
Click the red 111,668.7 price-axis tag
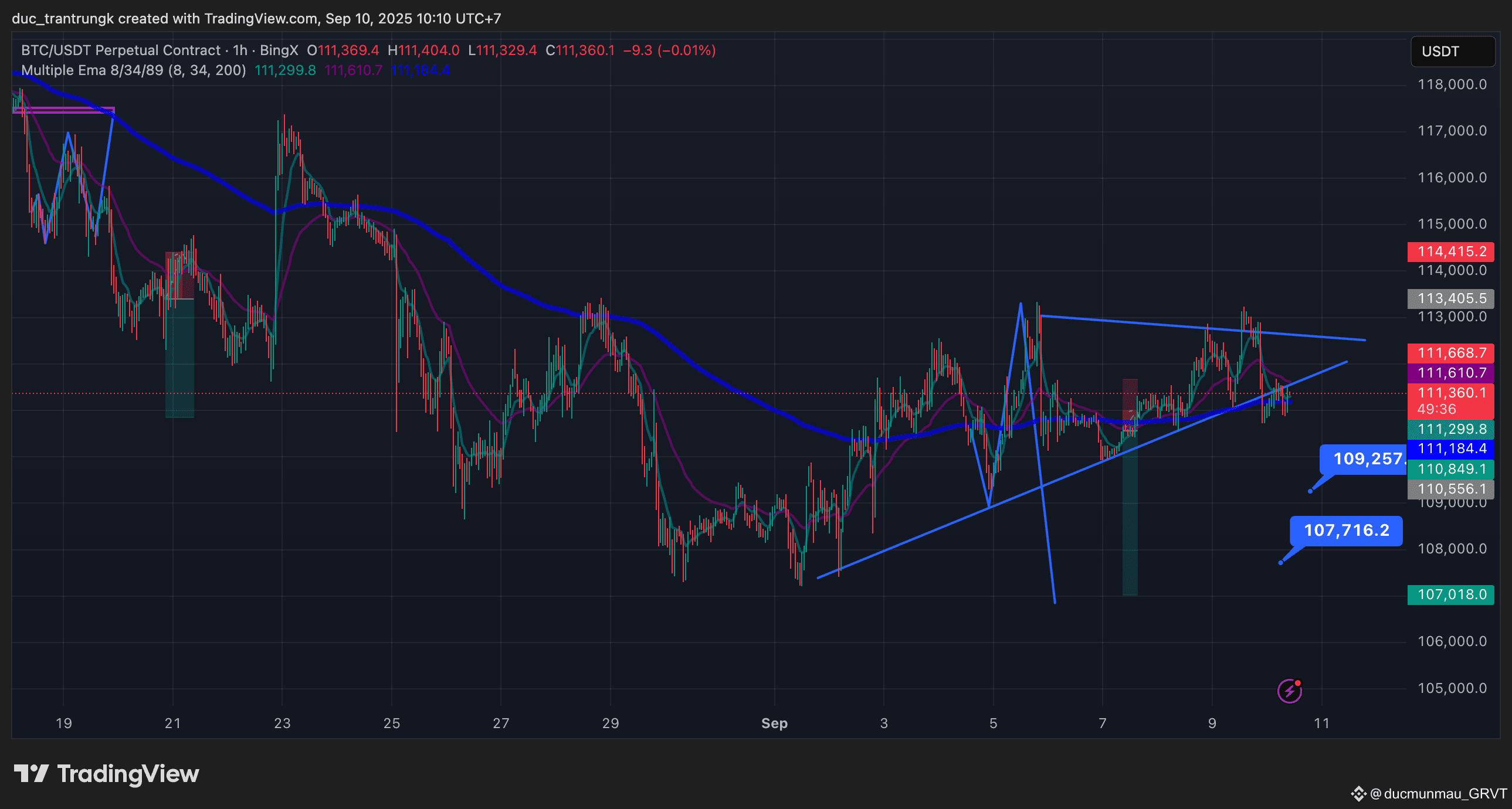[1451, 353]
